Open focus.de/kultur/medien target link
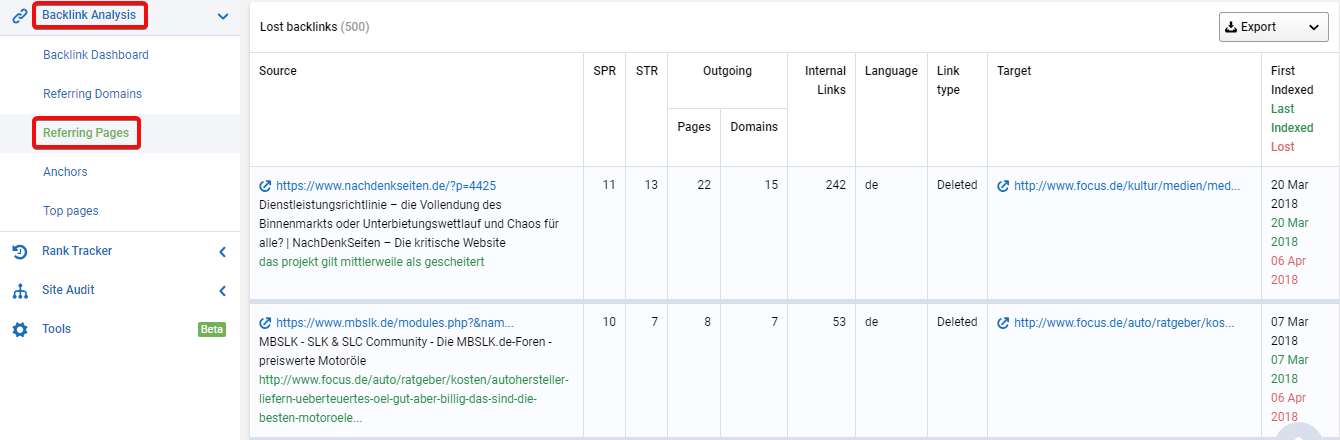 (x=1127, y=185)
